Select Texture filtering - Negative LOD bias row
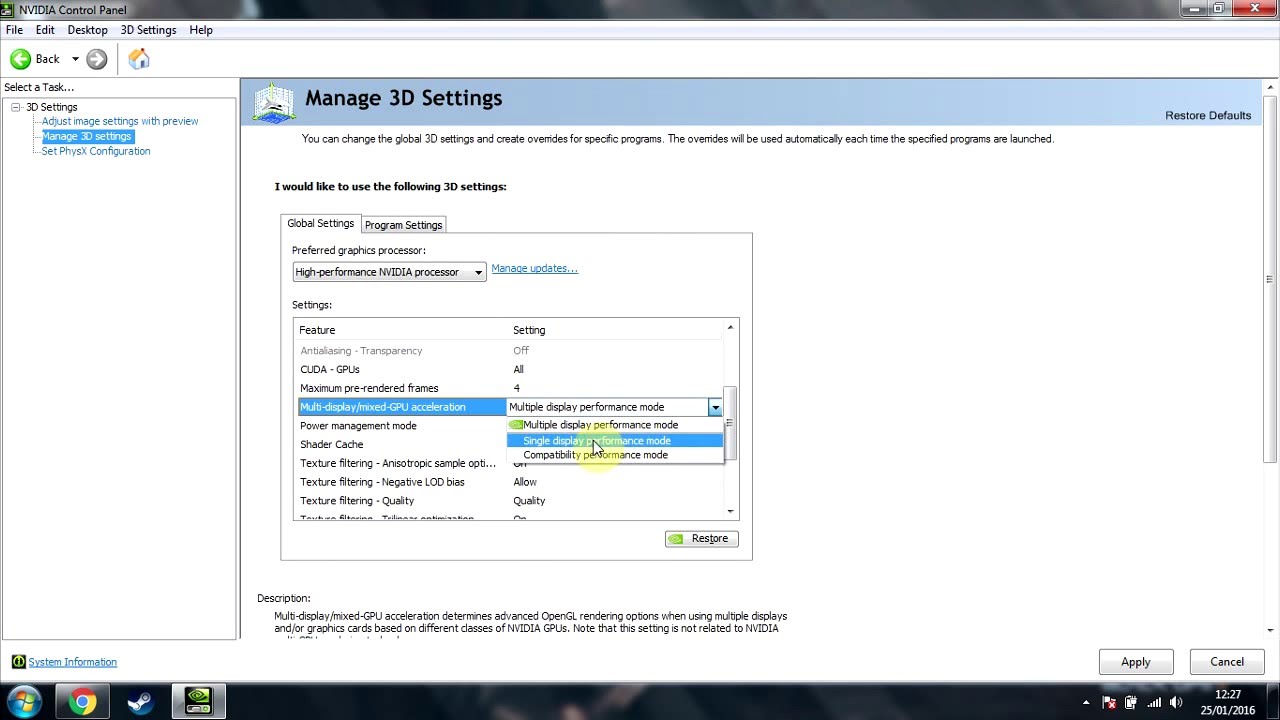The width and height of the screenshot is (1280, 720). pos(509,482)
